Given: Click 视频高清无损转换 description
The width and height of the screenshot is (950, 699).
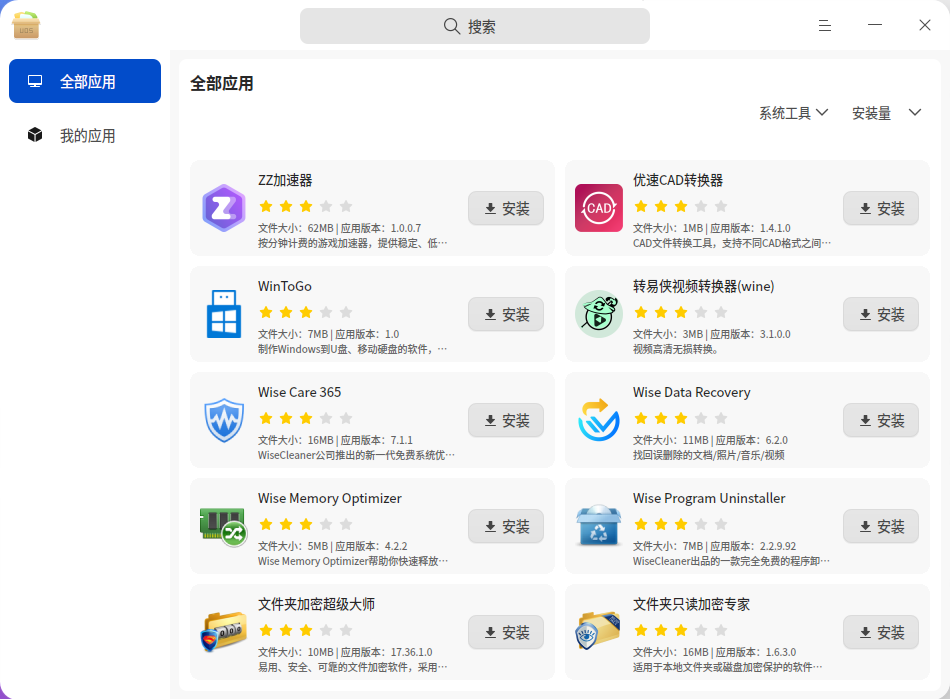Looking at the screenshot, I should 676,349.
